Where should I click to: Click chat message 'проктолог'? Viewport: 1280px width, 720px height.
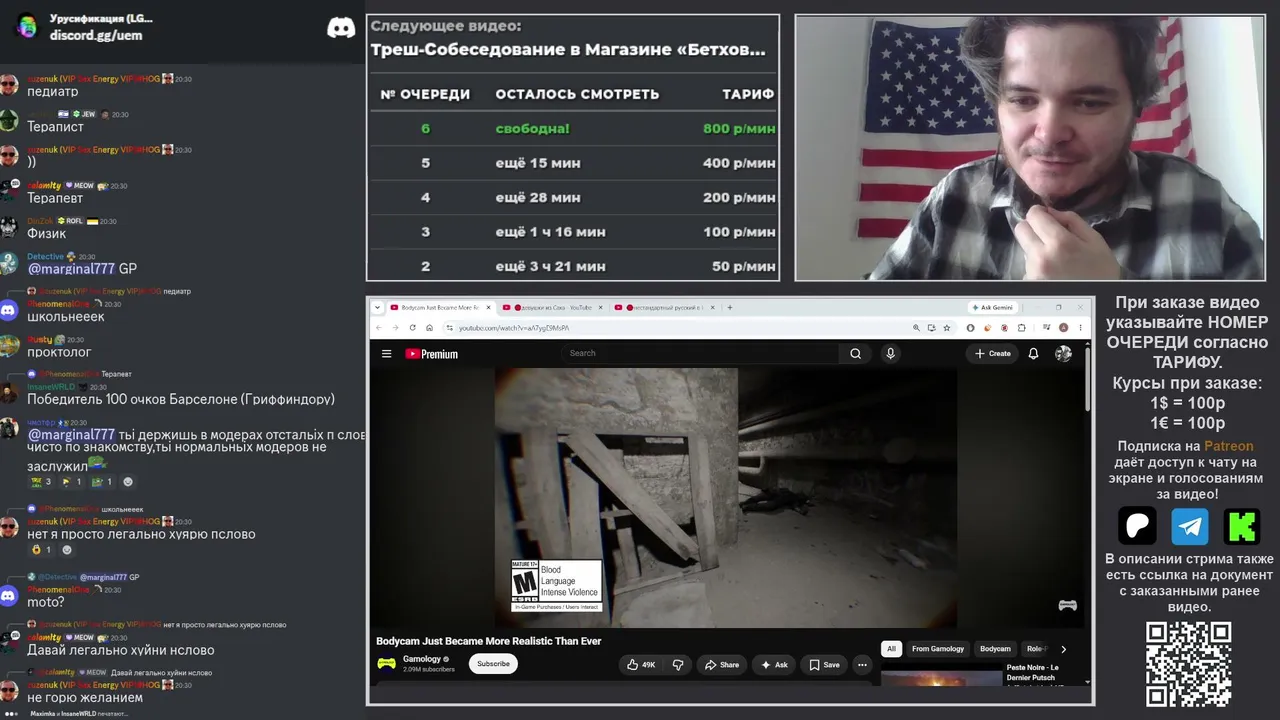(x=59, y=352)
